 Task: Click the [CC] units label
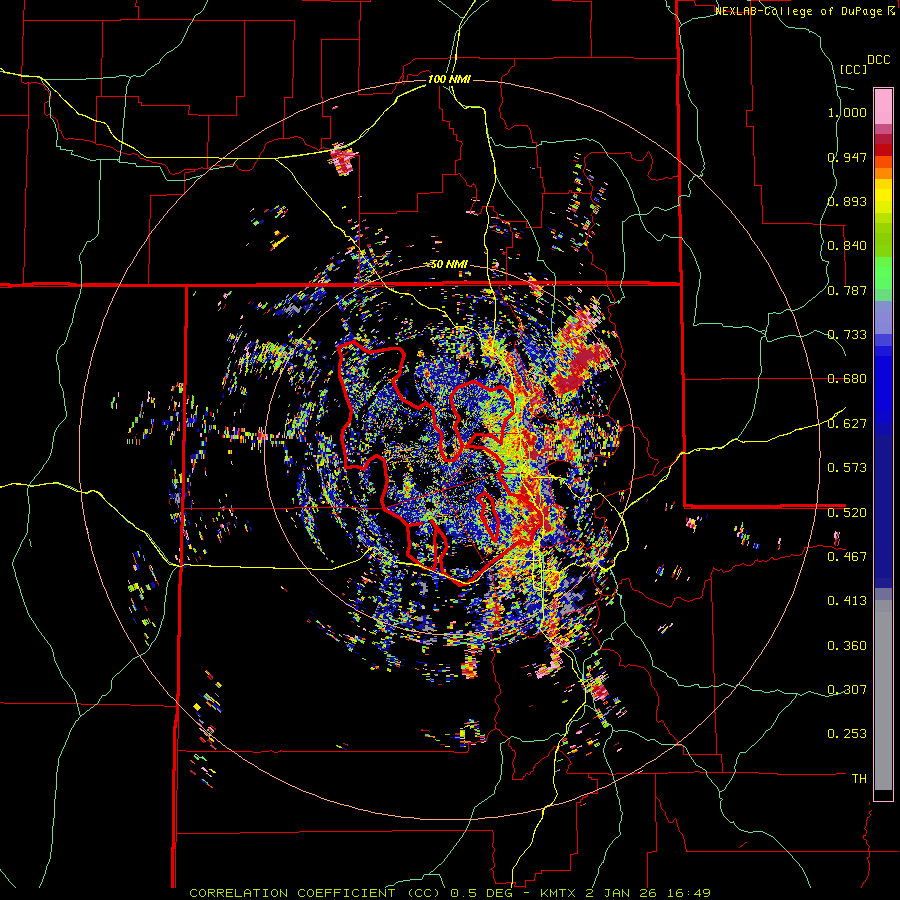(x=853, y=69)
